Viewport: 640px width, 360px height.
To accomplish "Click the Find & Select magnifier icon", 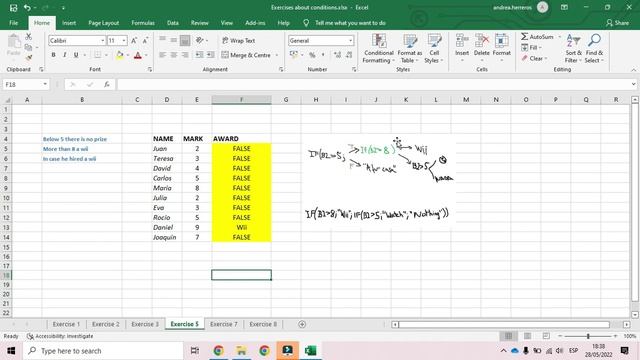I will point(594,41).
